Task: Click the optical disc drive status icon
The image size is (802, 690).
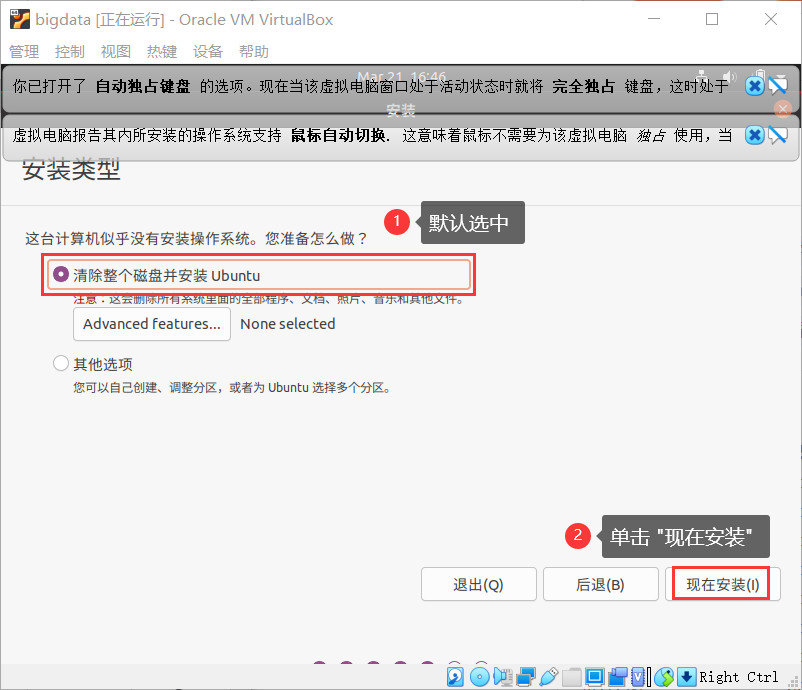Action: 479,677
